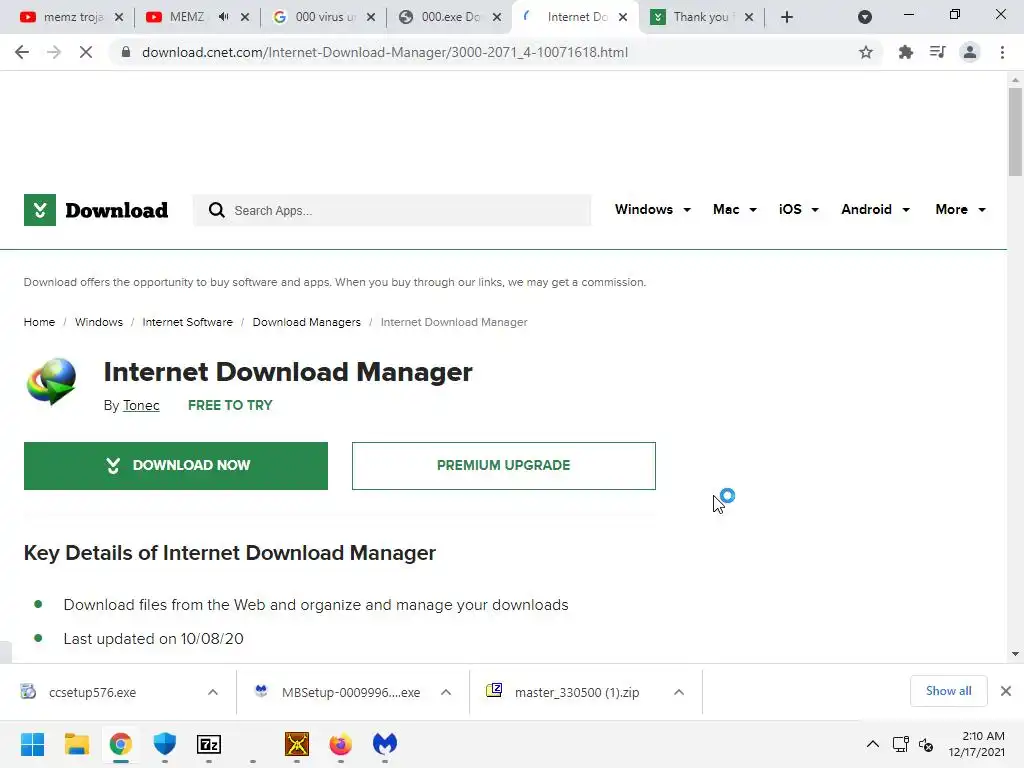This screenshot has height=768, width=1024.
Task: Open Malwarebytes from the taskbar
Action: pos(385,744)
